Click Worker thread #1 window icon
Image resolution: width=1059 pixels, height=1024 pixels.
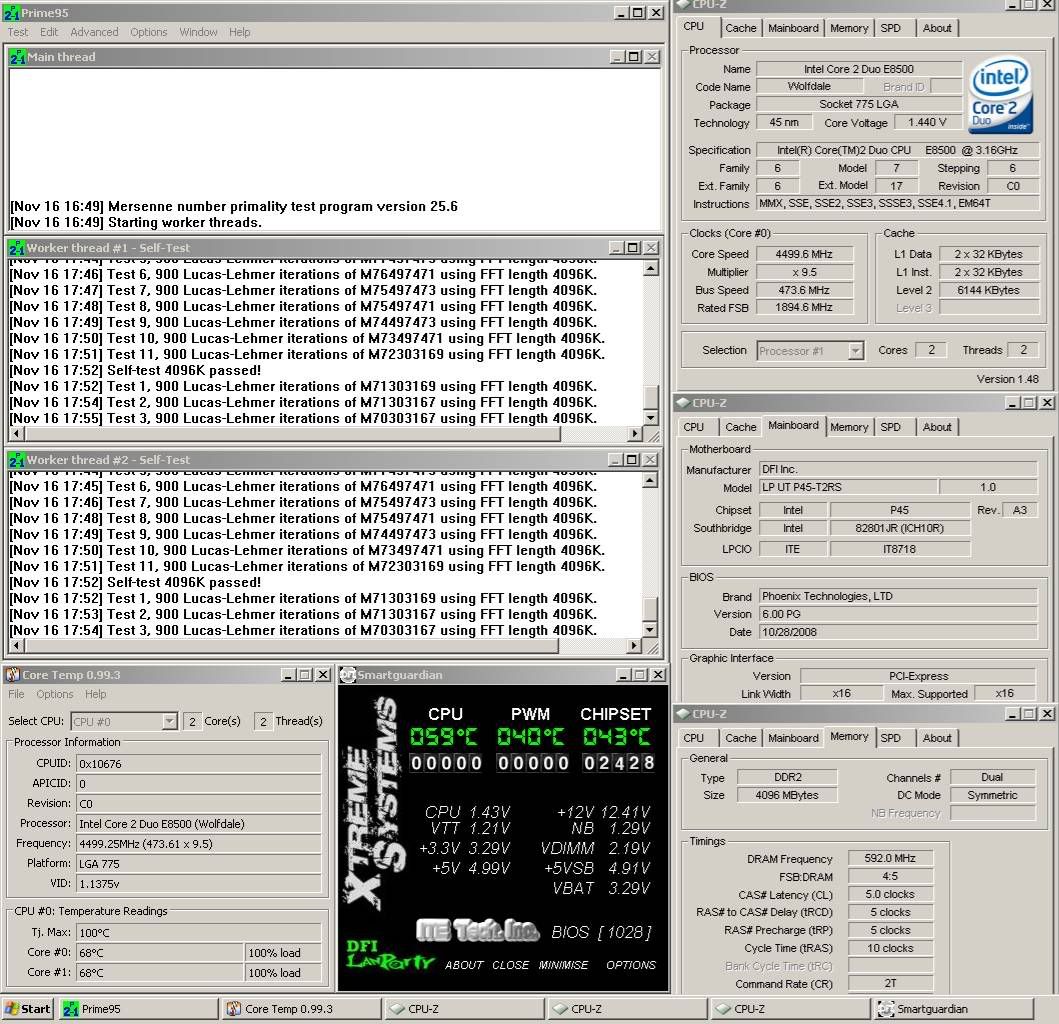coord(17,248)
